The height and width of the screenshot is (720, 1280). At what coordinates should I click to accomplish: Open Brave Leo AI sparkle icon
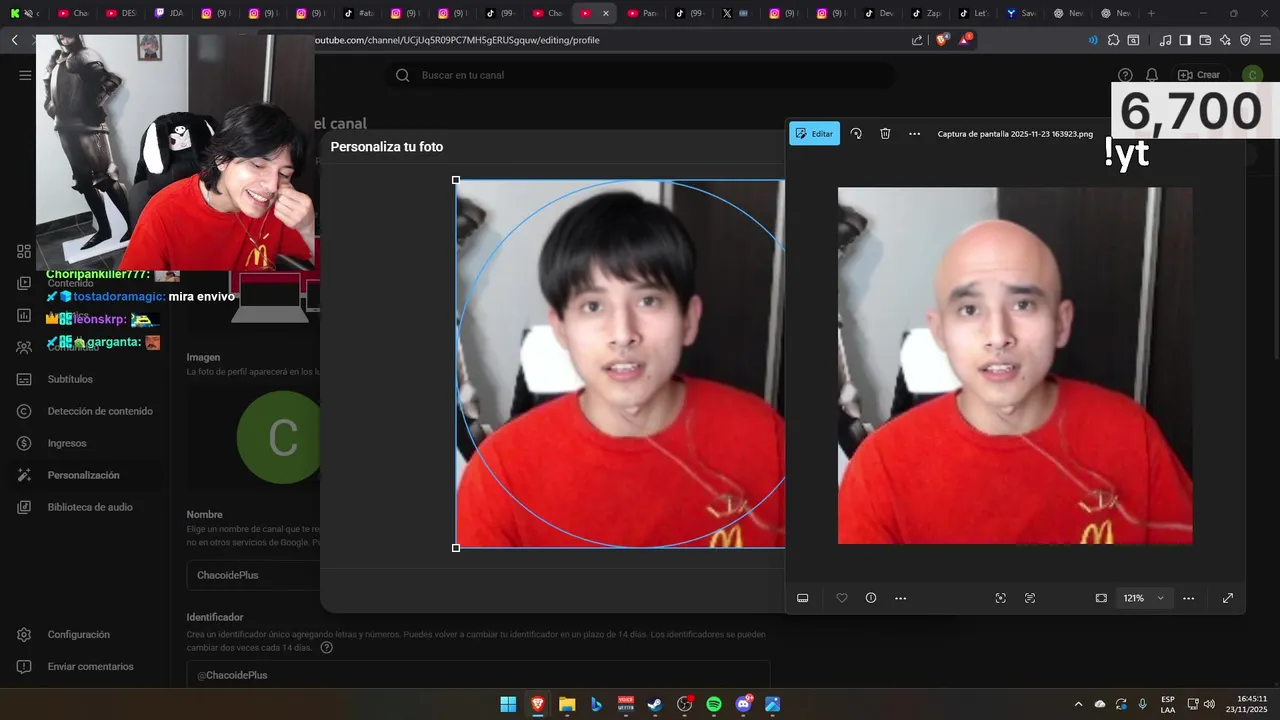pyautogui.click(x=1225, y=40)
